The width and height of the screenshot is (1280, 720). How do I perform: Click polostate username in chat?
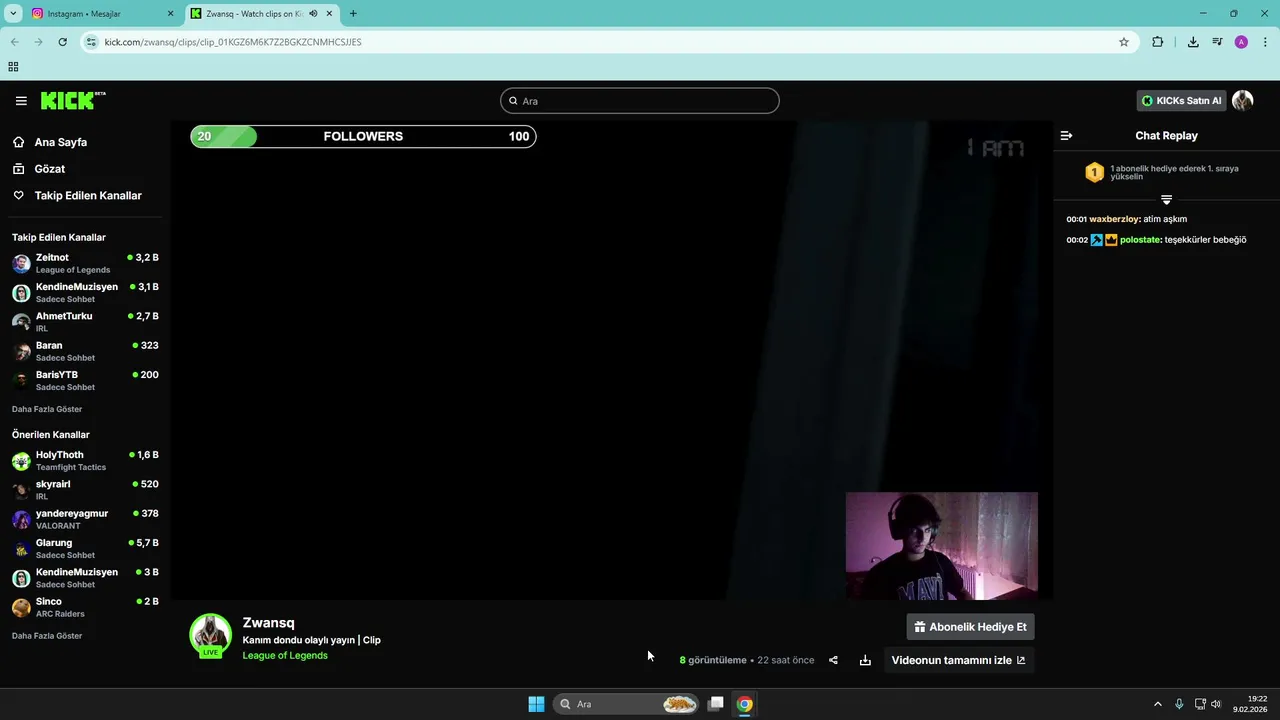pyautogui.click(x=1140, y=240)
